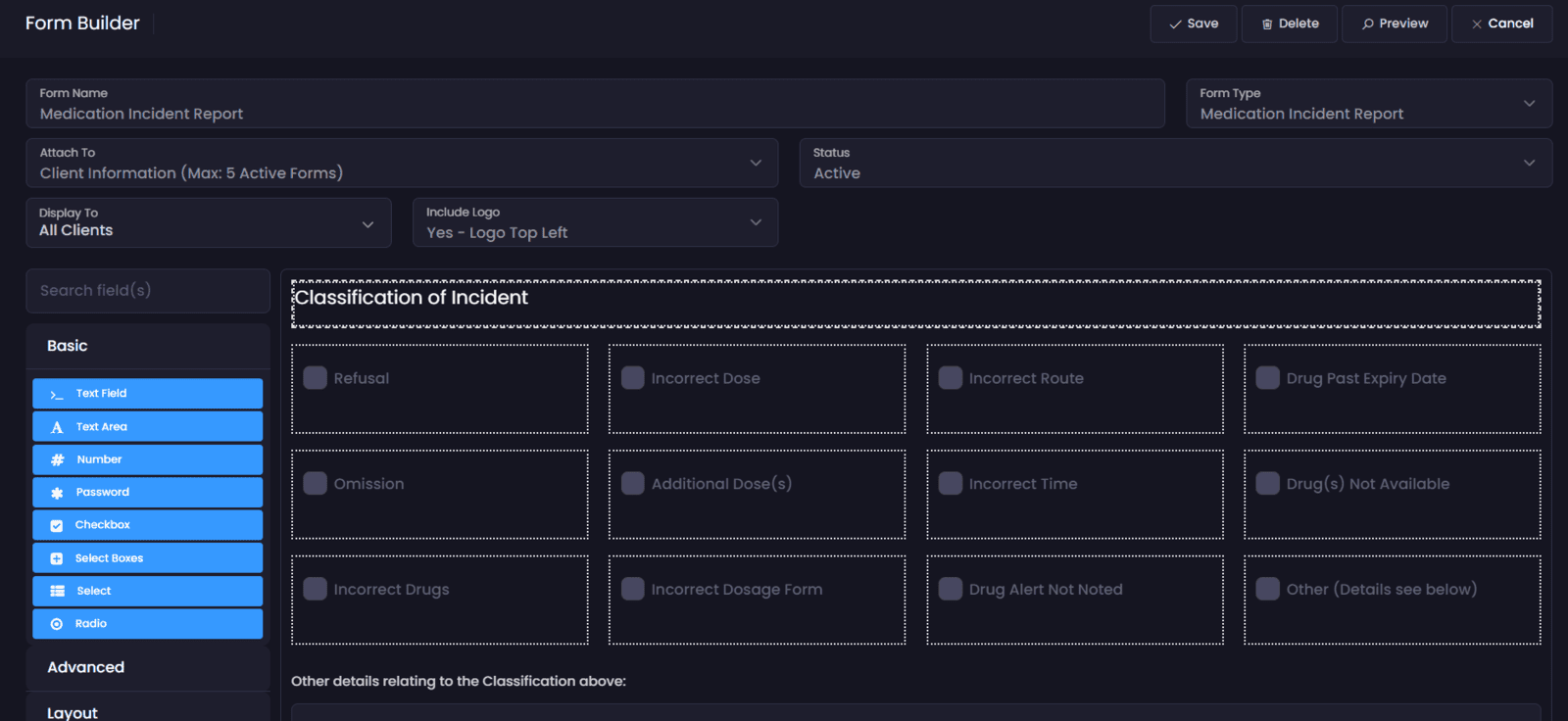
Task: Open the Include Logo dropdown
Action: point(596,222)
